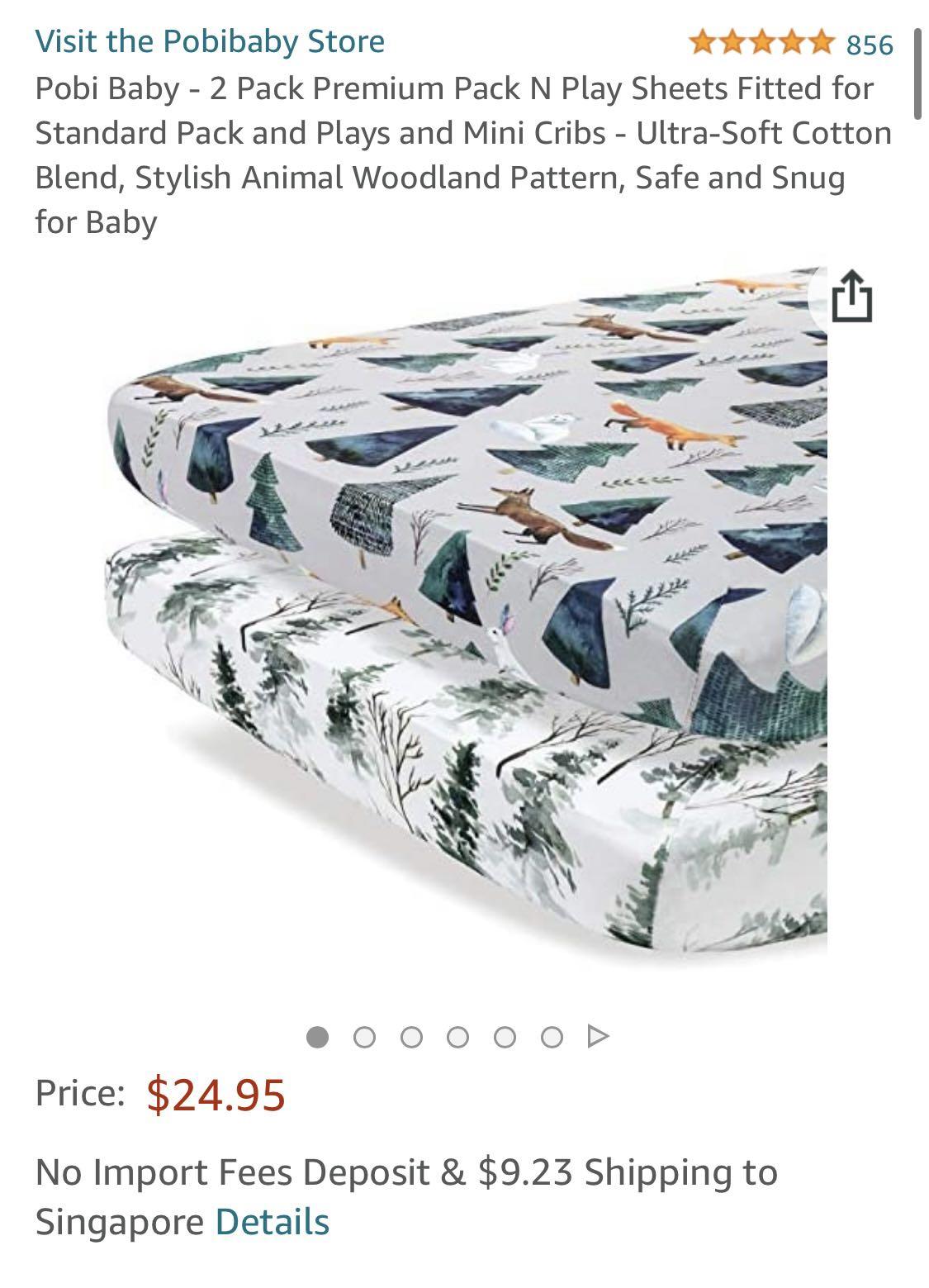Open shipping Details link
The width and height of the screenshot is (929, 1288).
(272, 1221)
